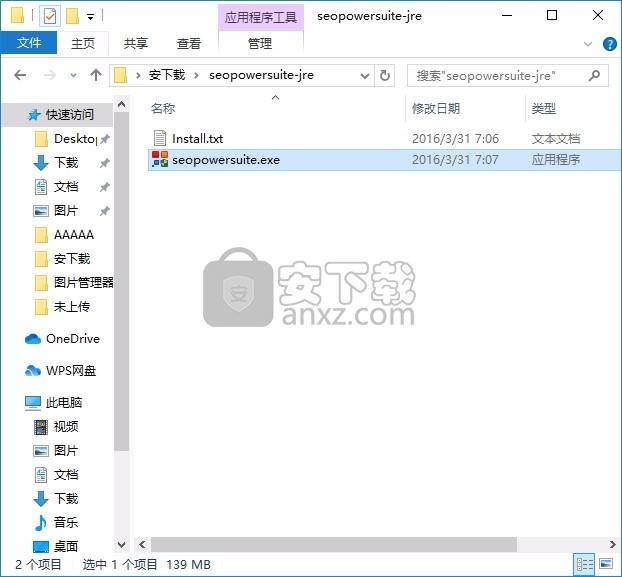622x577 pixels.
Task: Click the seopowersuite.exe application icon
Action: (x=160, y=159)
